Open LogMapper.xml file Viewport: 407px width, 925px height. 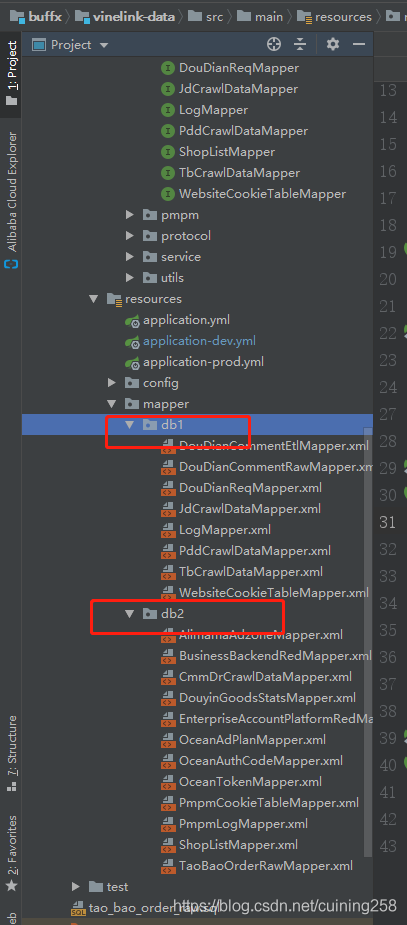tap(225, 530)
